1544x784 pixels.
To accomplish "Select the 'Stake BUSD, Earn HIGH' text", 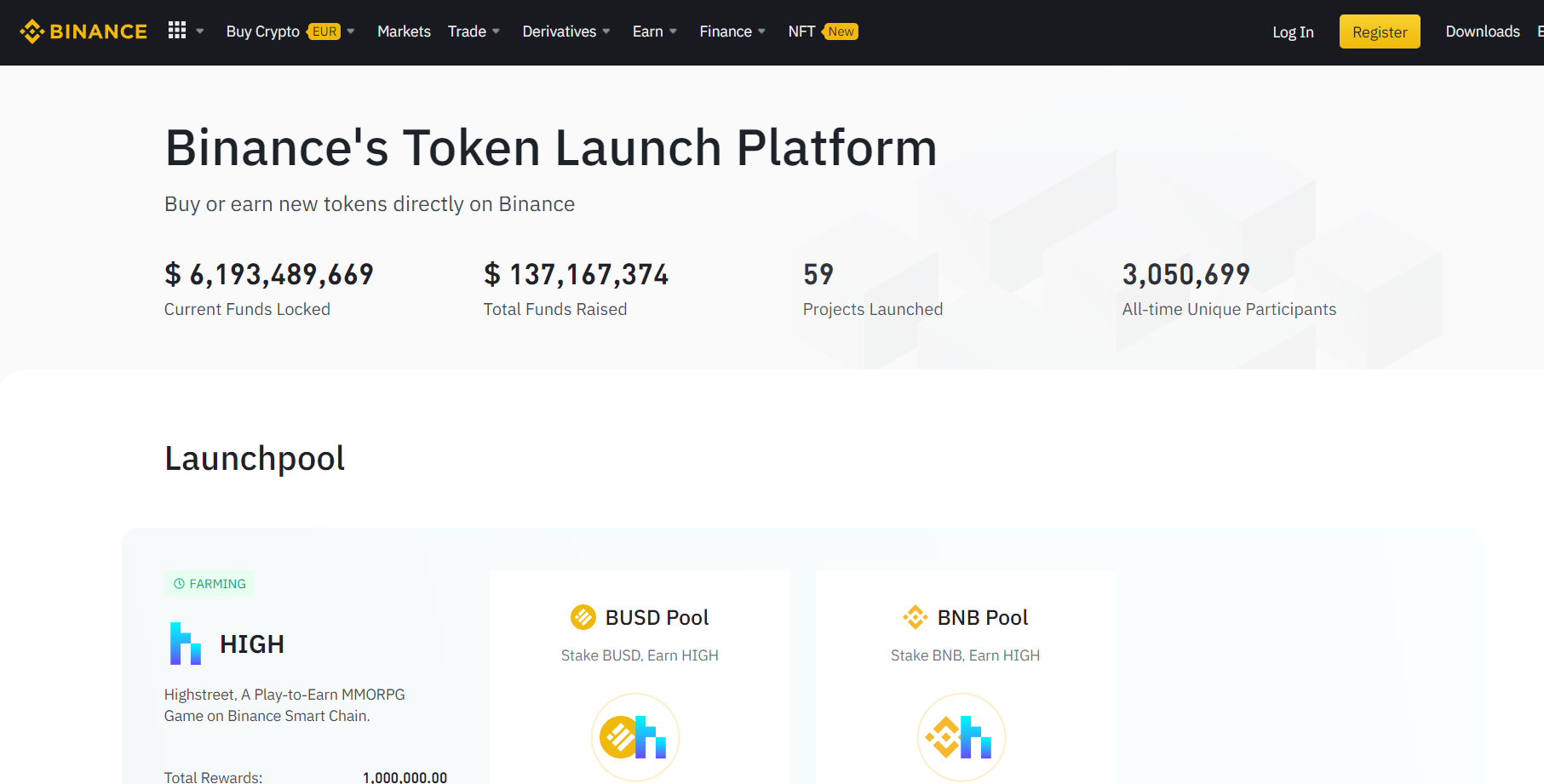I will [640, 655].
